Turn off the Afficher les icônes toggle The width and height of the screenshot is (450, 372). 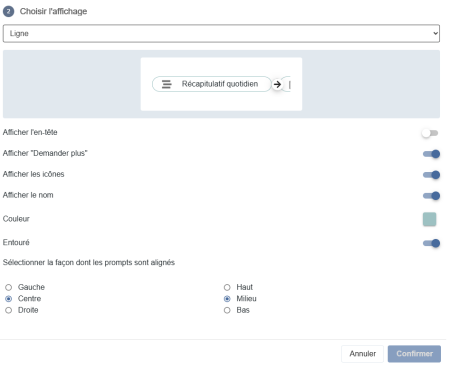[431, 175]
